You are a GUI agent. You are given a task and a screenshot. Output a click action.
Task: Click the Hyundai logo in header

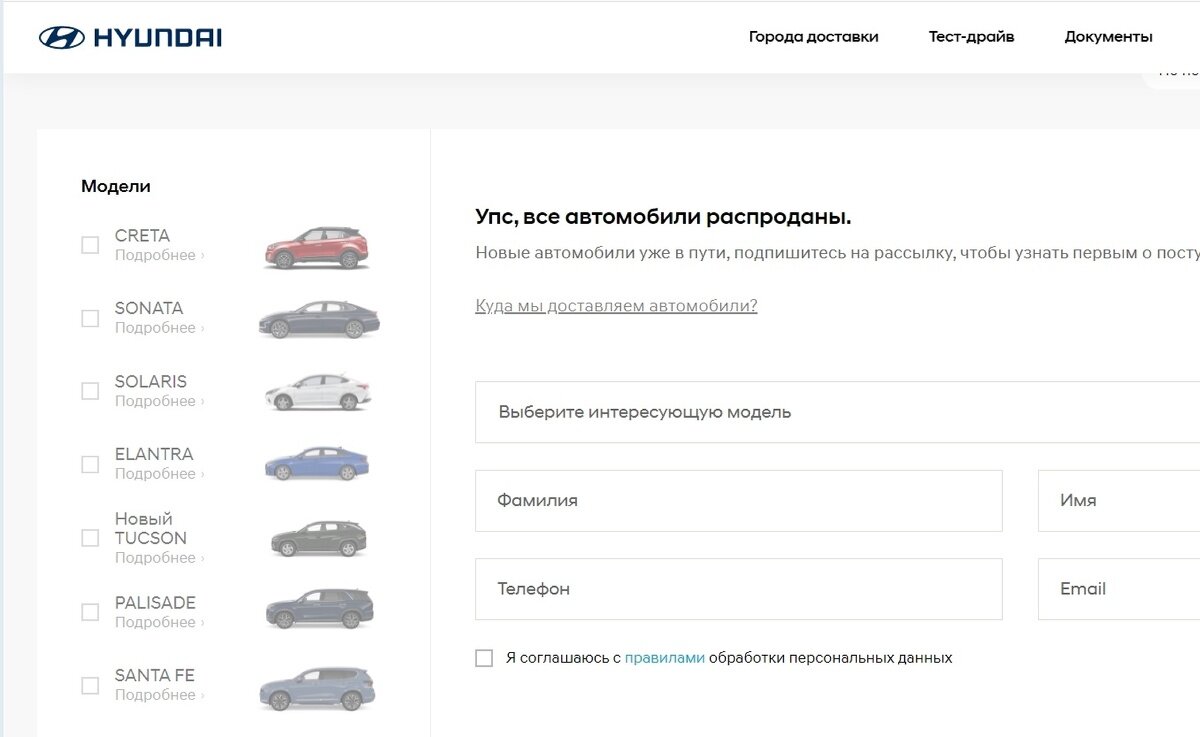130,37
